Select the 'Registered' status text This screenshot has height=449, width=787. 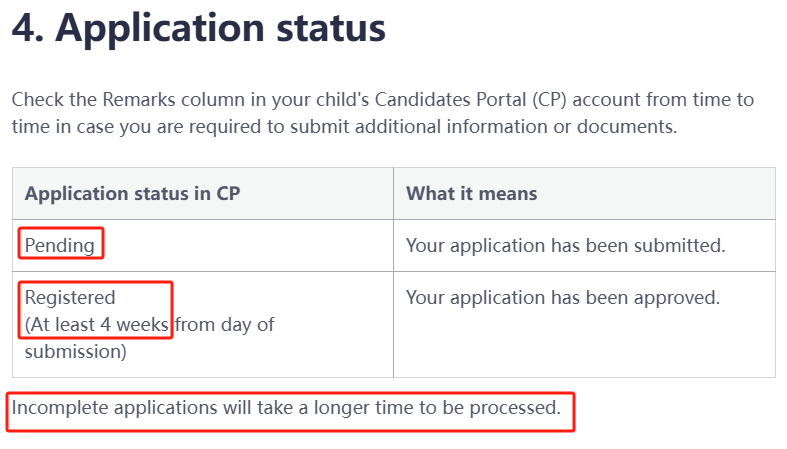pos(70,297)
